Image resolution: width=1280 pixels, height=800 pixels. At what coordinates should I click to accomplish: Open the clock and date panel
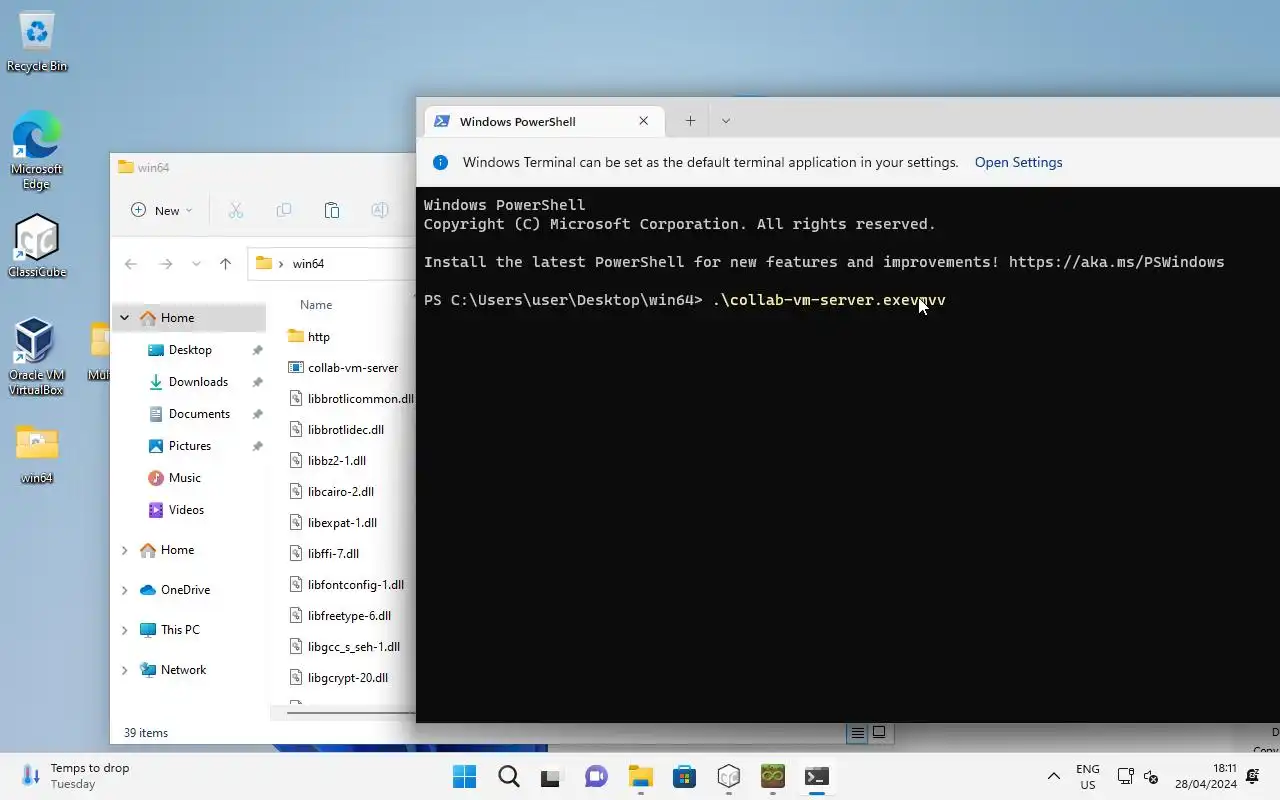1205,776
